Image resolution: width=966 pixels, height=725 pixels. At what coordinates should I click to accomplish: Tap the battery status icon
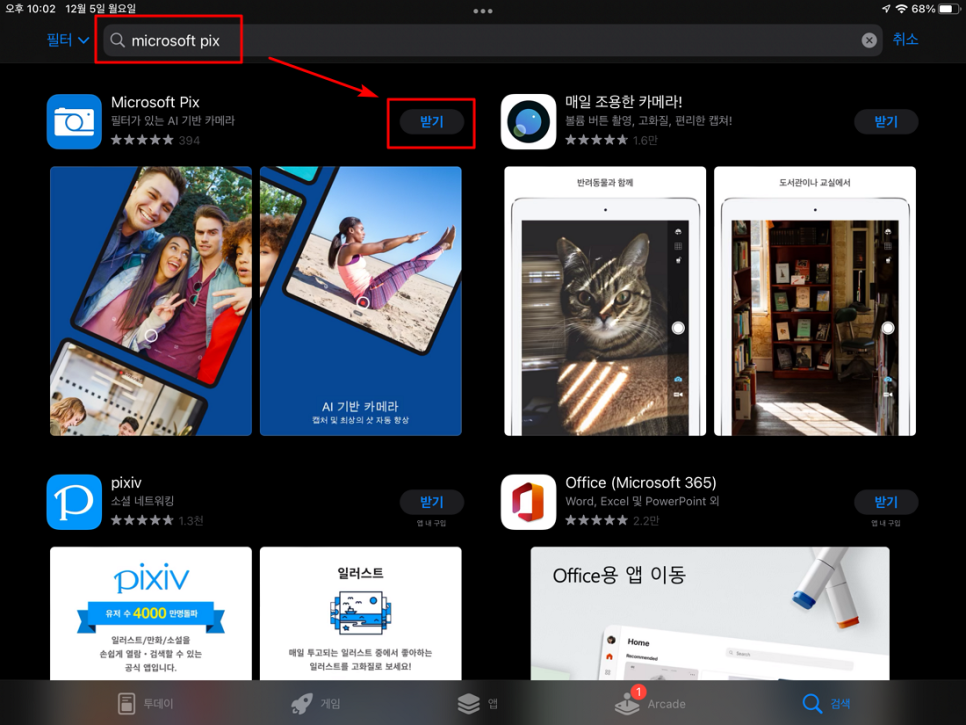pos(949,9)
